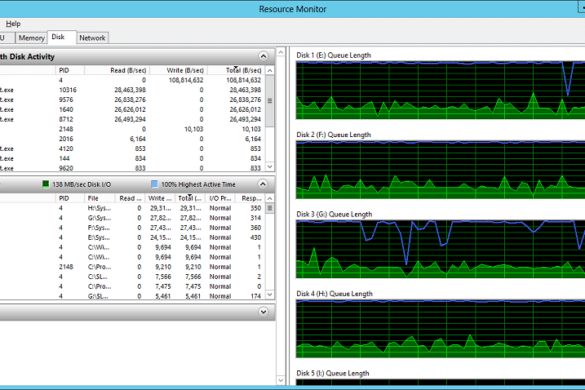
Task: Click the Disk 2 (F:) Queue Length graph
Action: pos(440,170)
